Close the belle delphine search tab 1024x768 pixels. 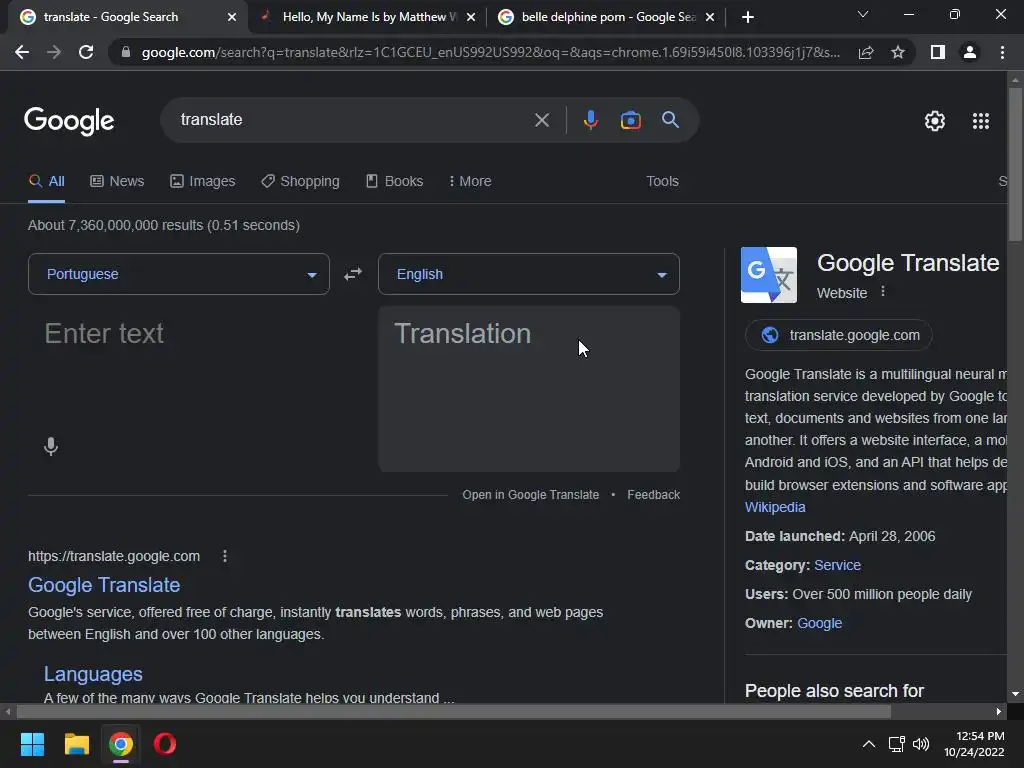coord(710,17)
